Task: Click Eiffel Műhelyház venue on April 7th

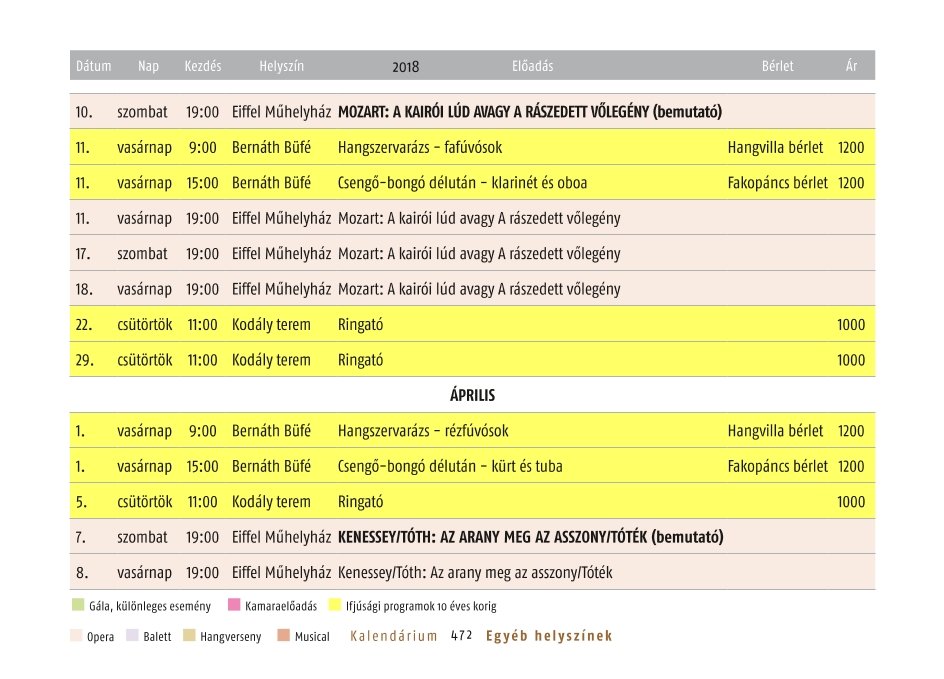Action: click(281, 537)
